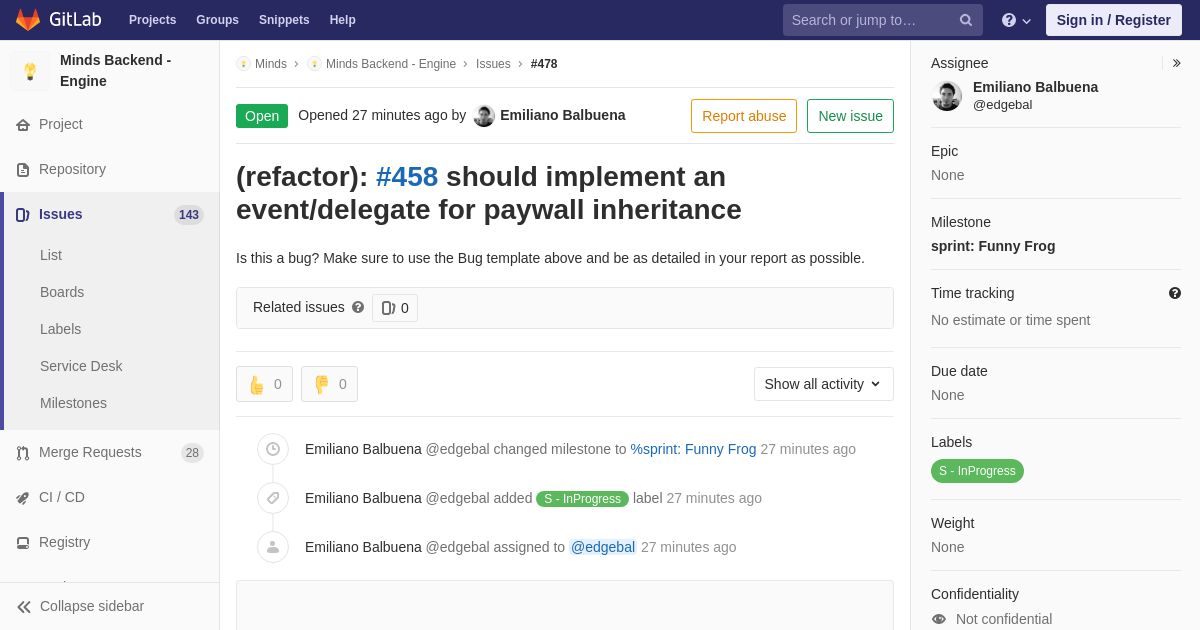Click the Sign in / Register button
1200x630 pixels.
pyautogui.click(x=1114, y=20)
